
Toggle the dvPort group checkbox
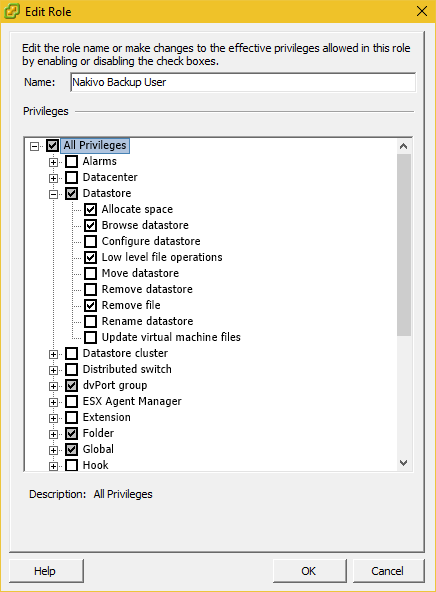pos(71,385)
